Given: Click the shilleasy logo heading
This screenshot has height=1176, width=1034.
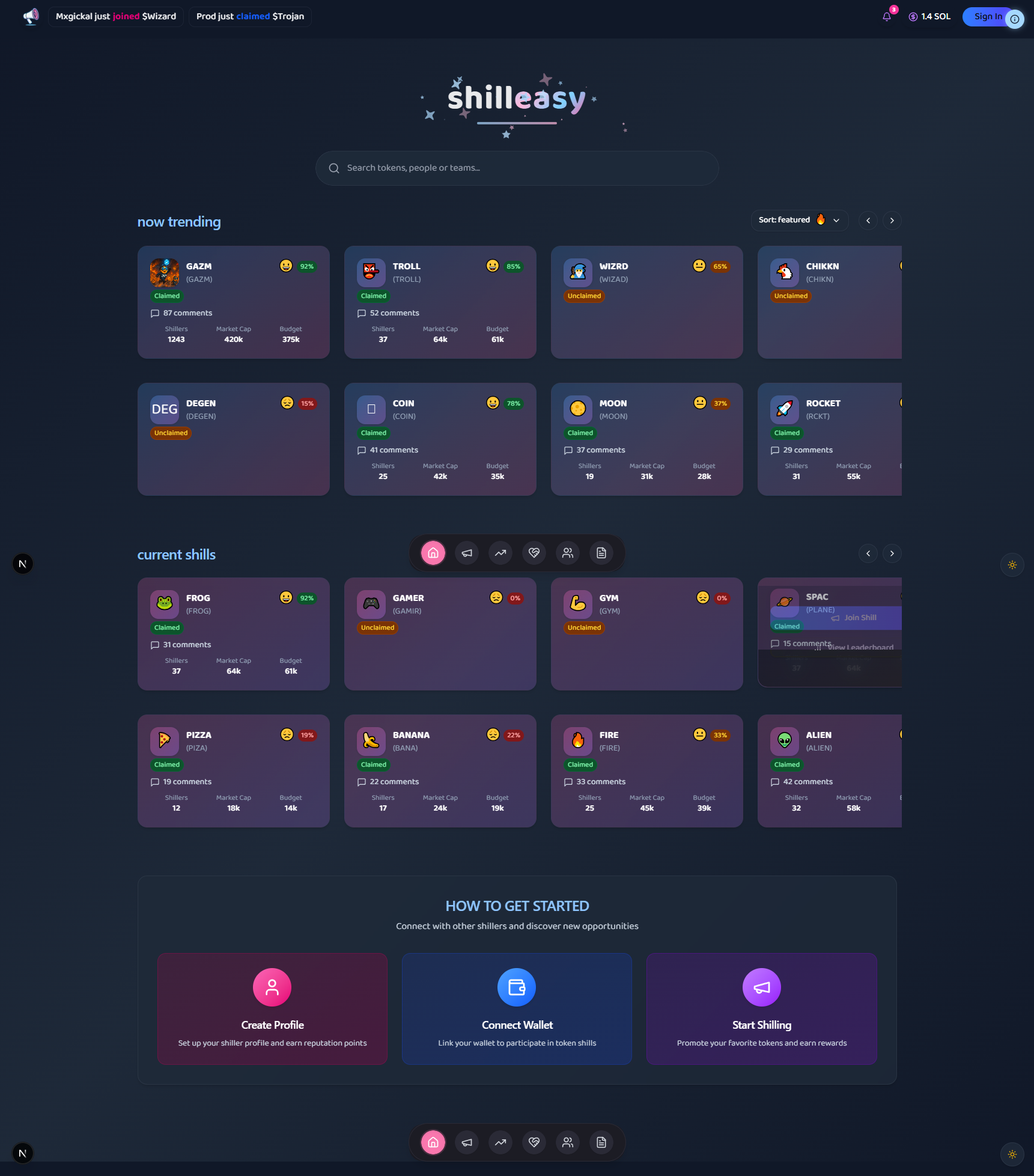Looking at the screenshot, I should [x=517, y=100].
